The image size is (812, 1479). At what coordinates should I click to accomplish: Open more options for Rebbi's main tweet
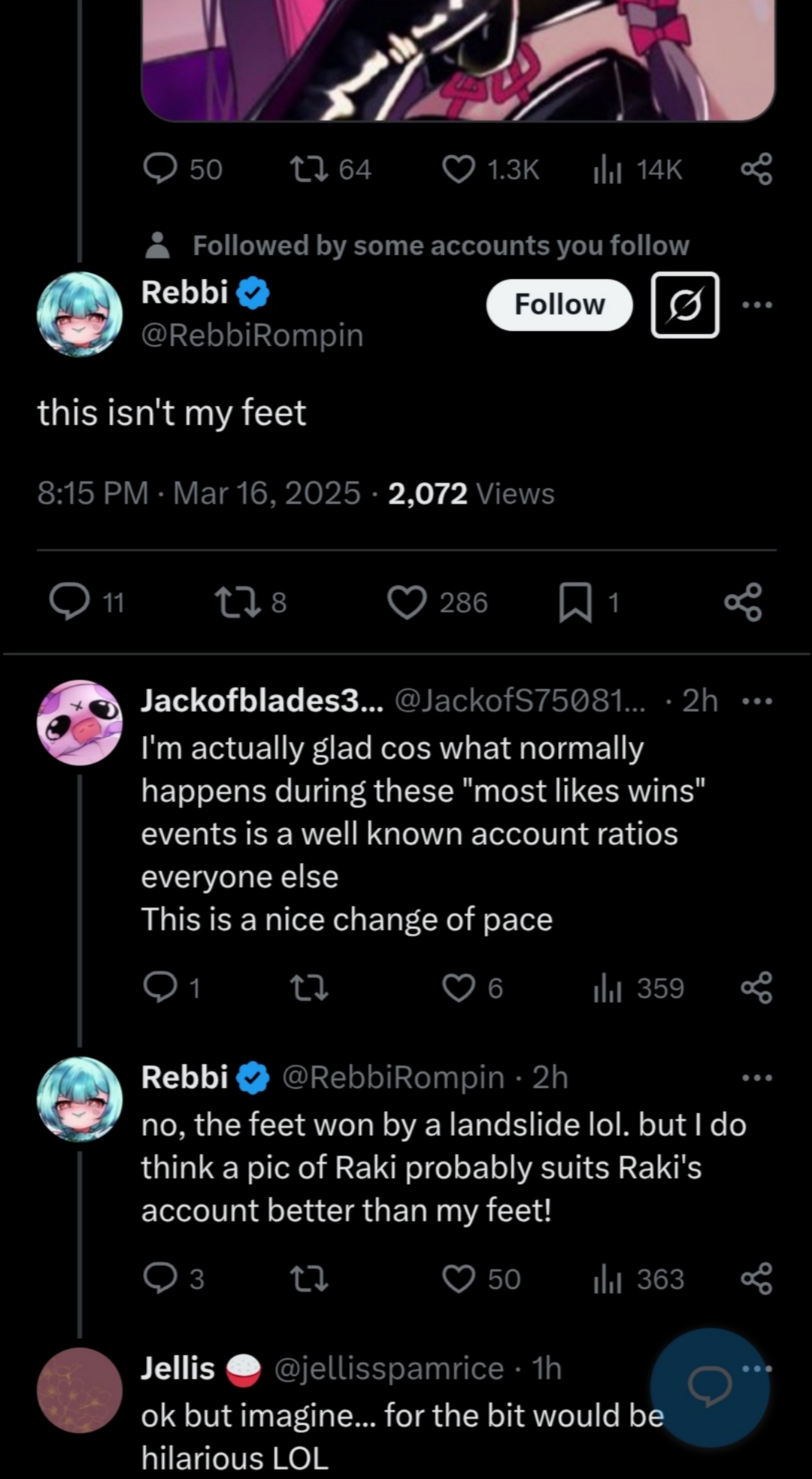click(756, 305)
